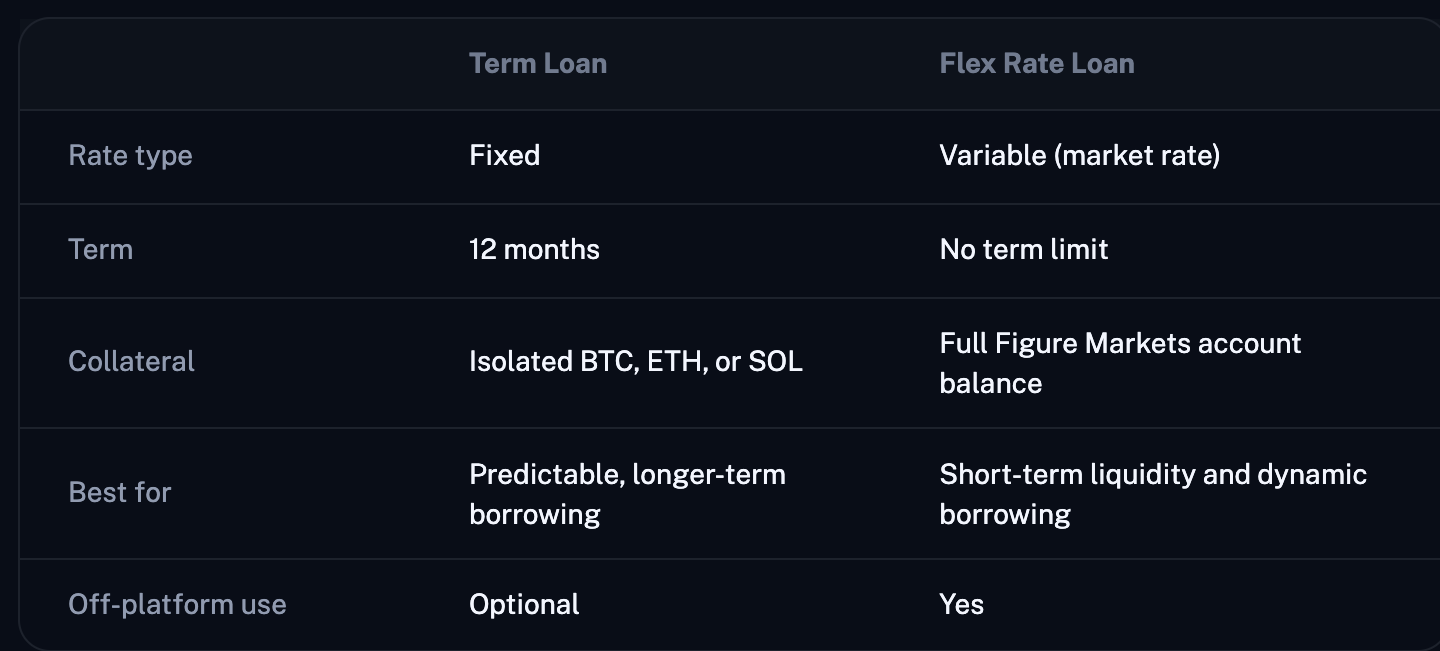Click the Fixed rate type cell
Viewport: 1440px width, 651px height.
pos(504,155)
